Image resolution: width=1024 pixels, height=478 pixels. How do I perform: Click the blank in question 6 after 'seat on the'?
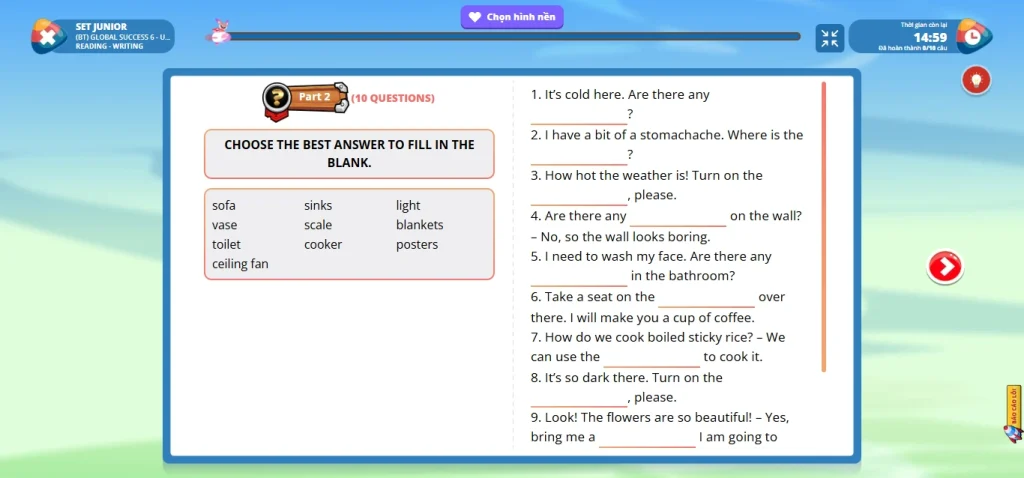707,298
